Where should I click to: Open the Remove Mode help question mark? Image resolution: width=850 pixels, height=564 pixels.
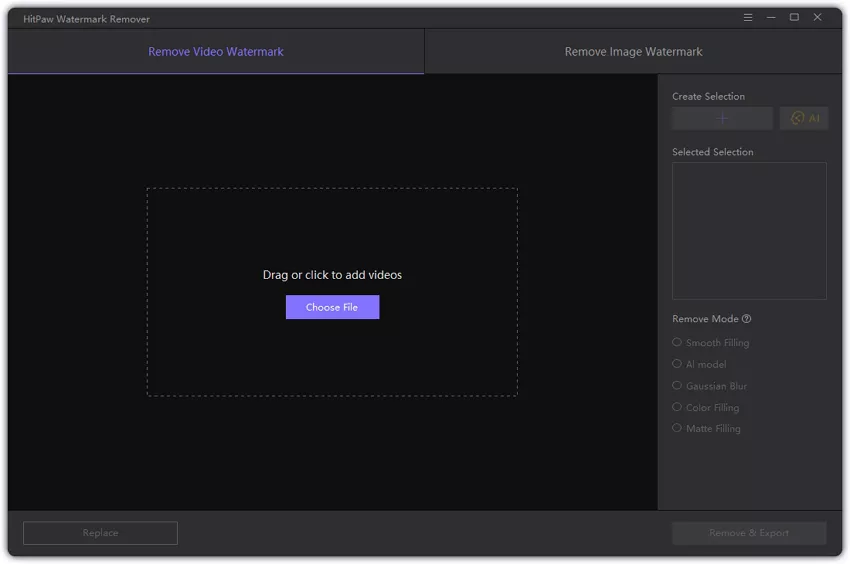747,319
